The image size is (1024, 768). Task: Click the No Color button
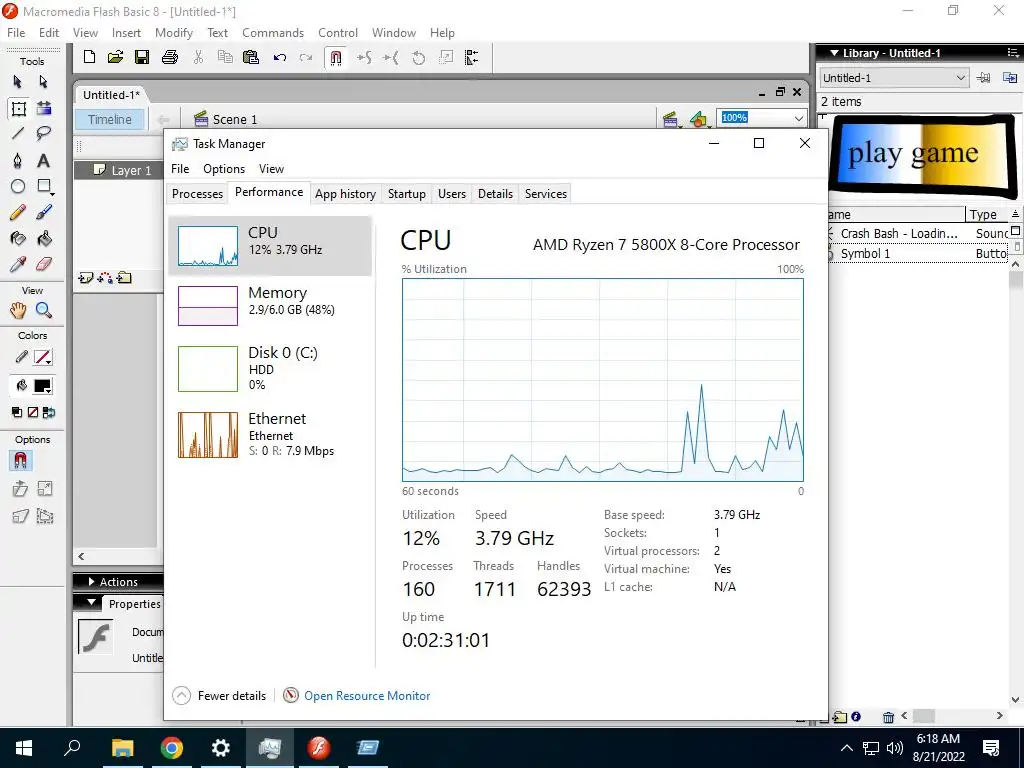coord(33,412)
